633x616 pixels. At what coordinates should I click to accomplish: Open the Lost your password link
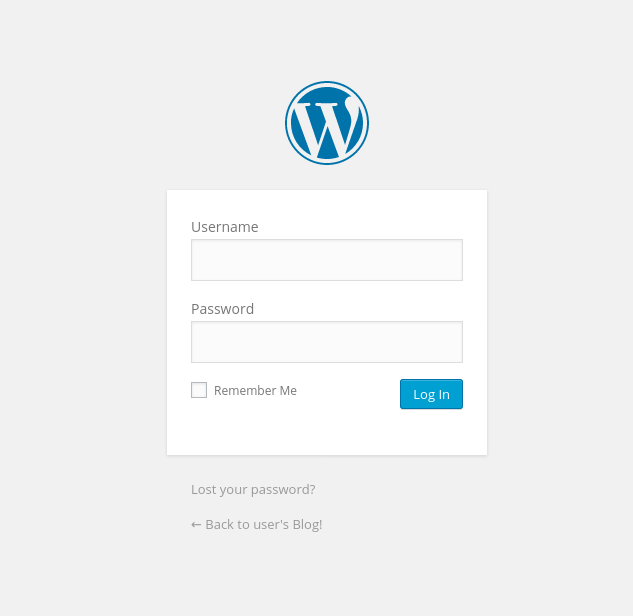(253, 490)
